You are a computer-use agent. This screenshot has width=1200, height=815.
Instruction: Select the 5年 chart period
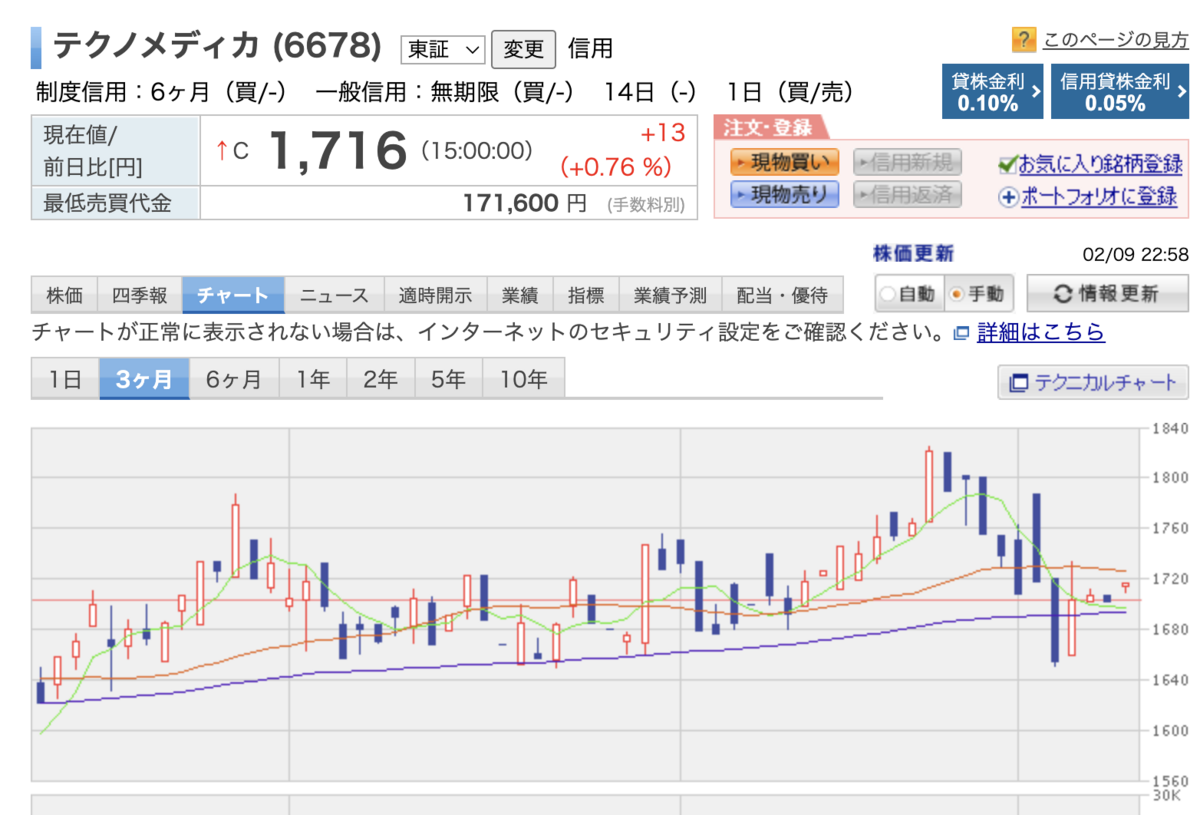coord(448,379)
